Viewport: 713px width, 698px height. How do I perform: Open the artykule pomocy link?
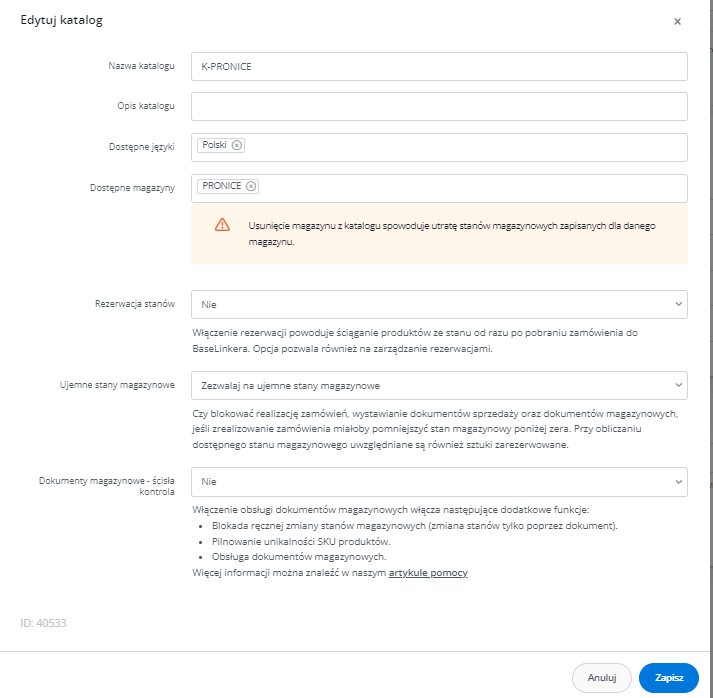(428, 573)
